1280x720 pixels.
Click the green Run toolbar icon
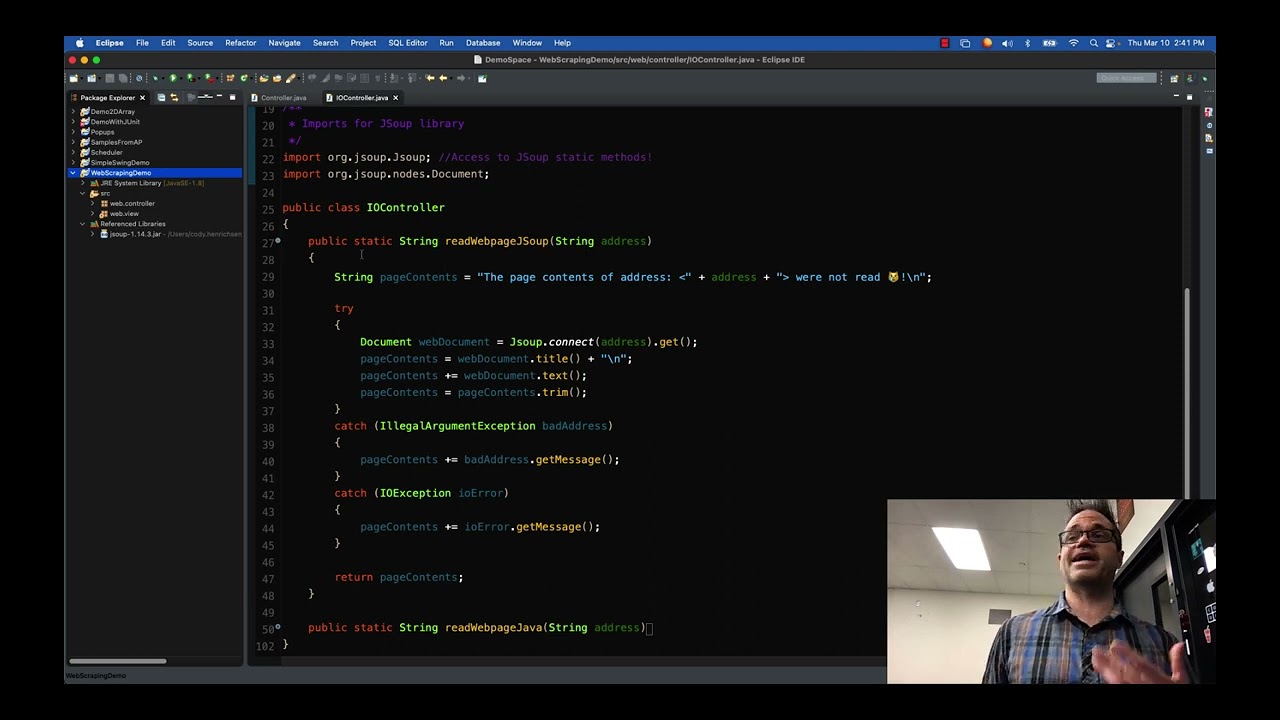coord(173,78)
